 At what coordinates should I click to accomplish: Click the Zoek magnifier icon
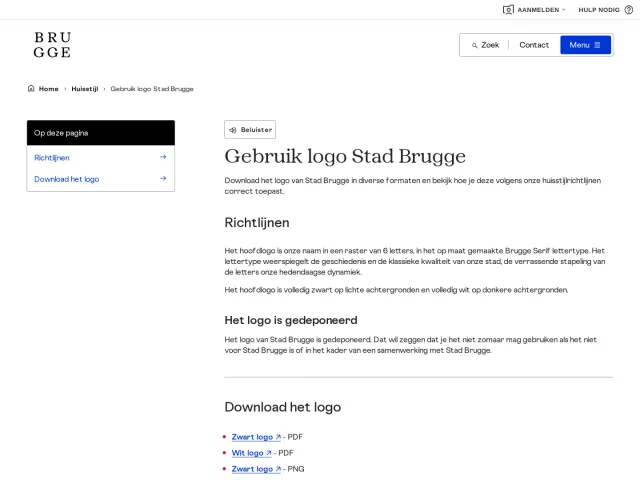(474, 45)
